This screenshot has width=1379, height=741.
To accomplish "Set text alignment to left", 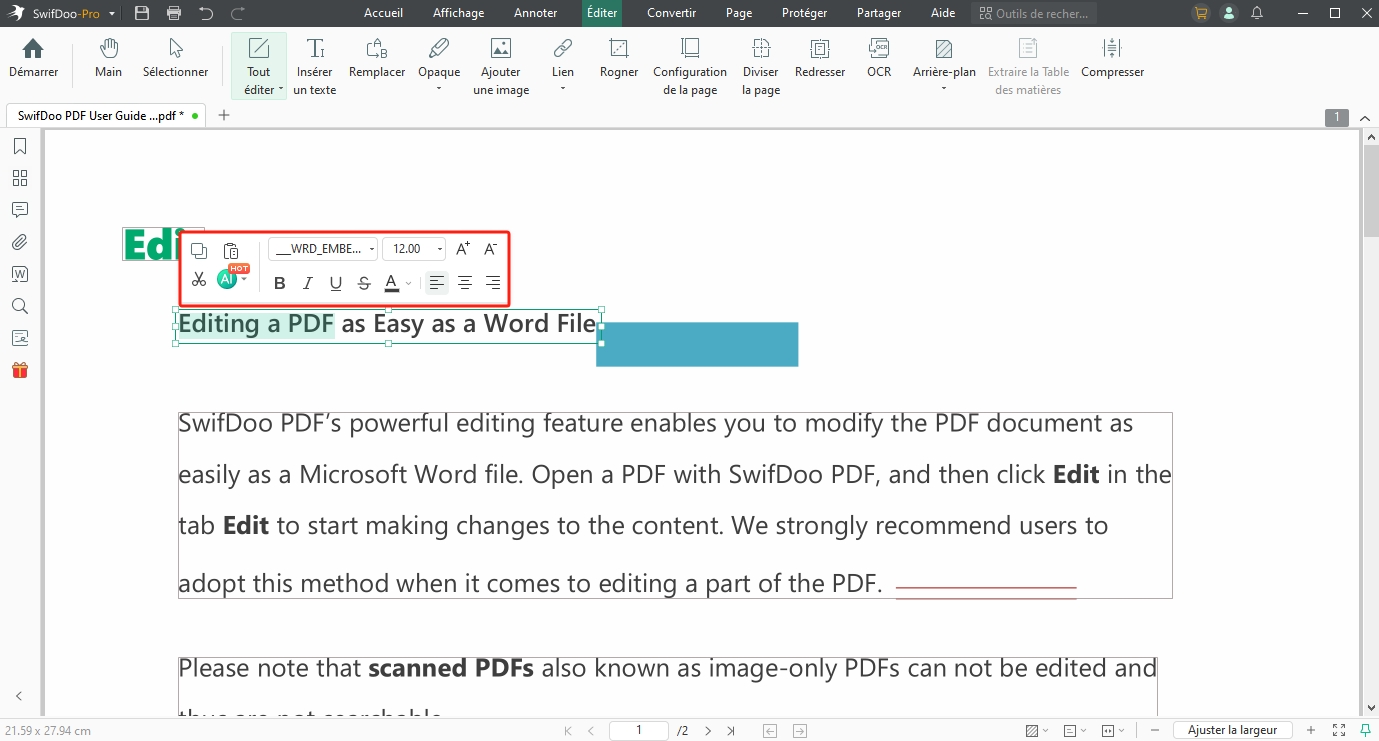I will 437,283.
